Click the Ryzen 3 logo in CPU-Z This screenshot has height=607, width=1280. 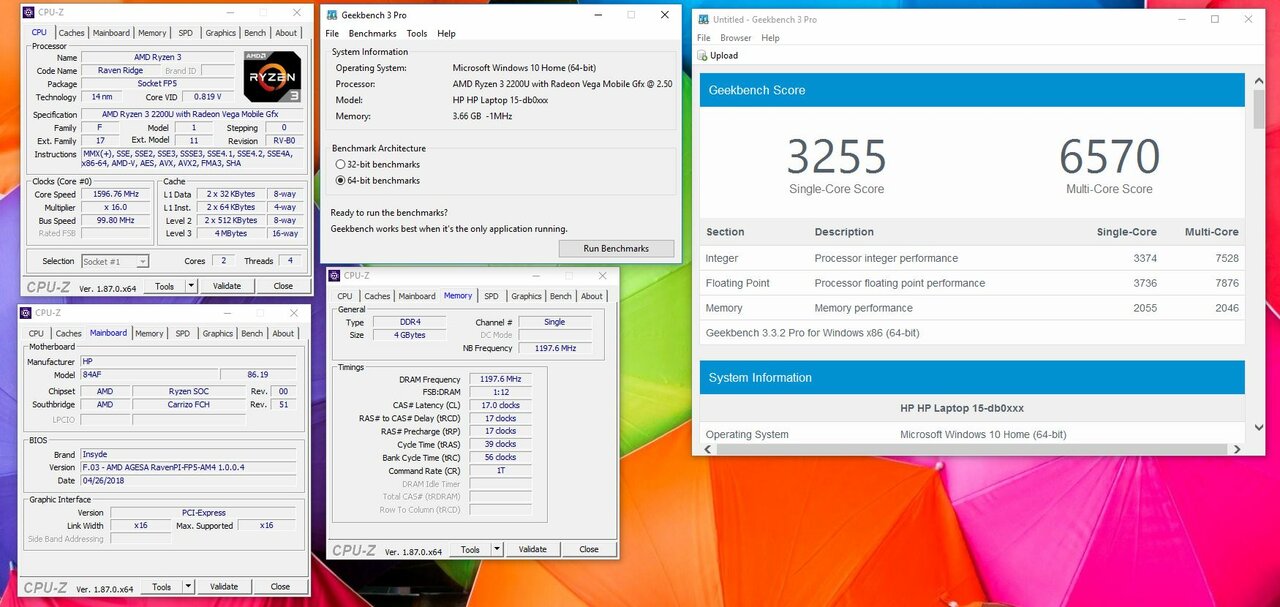pyautogui.click(x=272, y=77)
